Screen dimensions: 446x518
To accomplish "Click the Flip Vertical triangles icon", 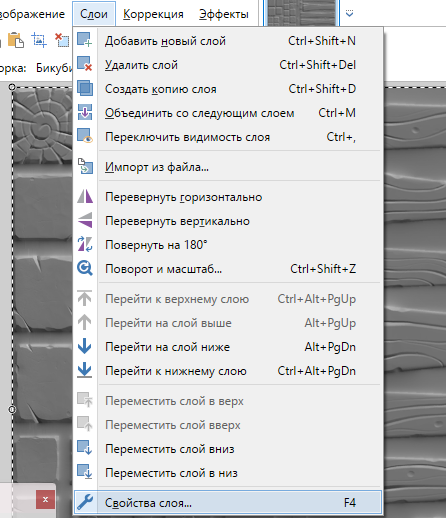I will click(85, 220).
